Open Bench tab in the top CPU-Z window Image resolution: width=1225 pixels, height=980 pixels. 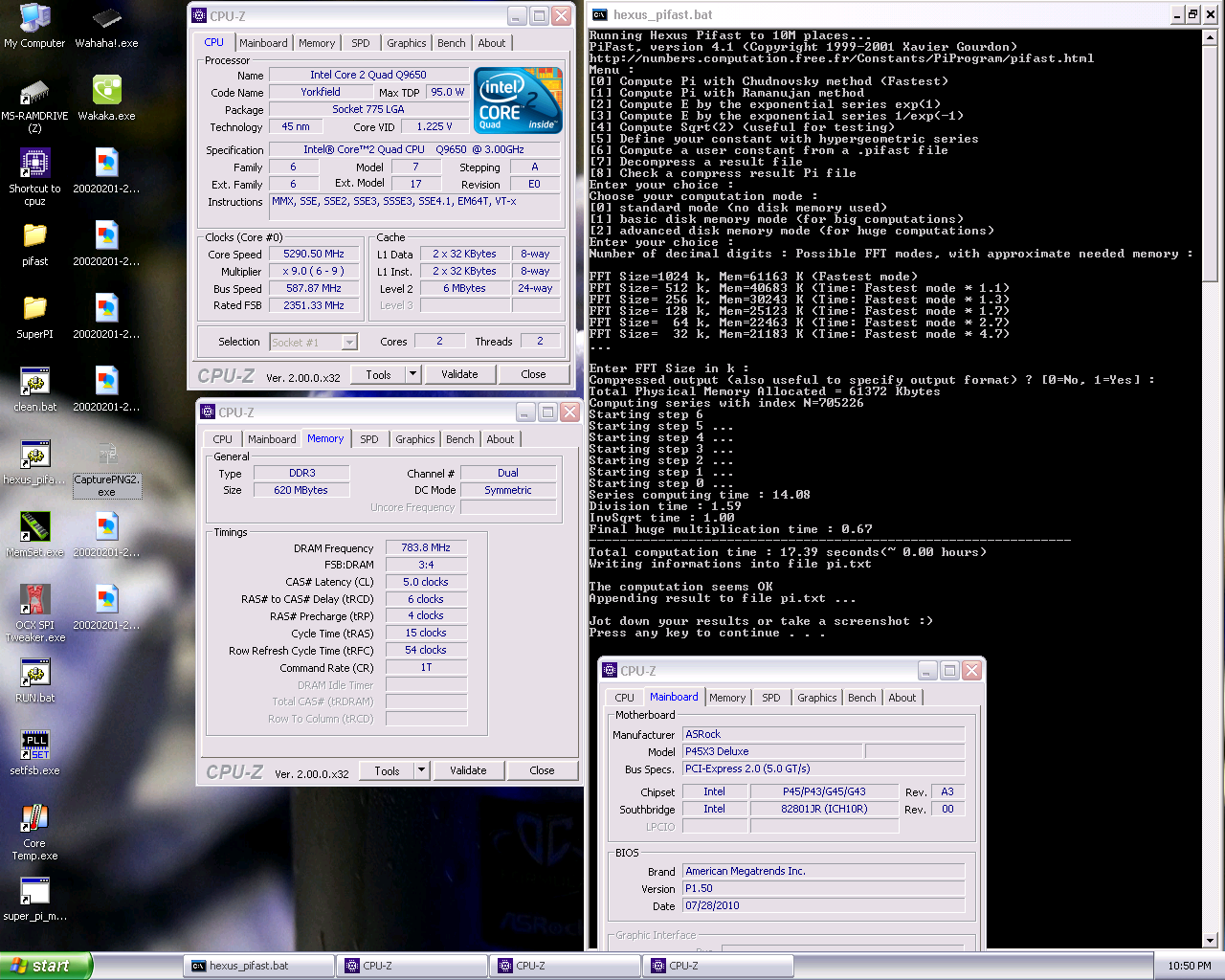coord(452,43)
